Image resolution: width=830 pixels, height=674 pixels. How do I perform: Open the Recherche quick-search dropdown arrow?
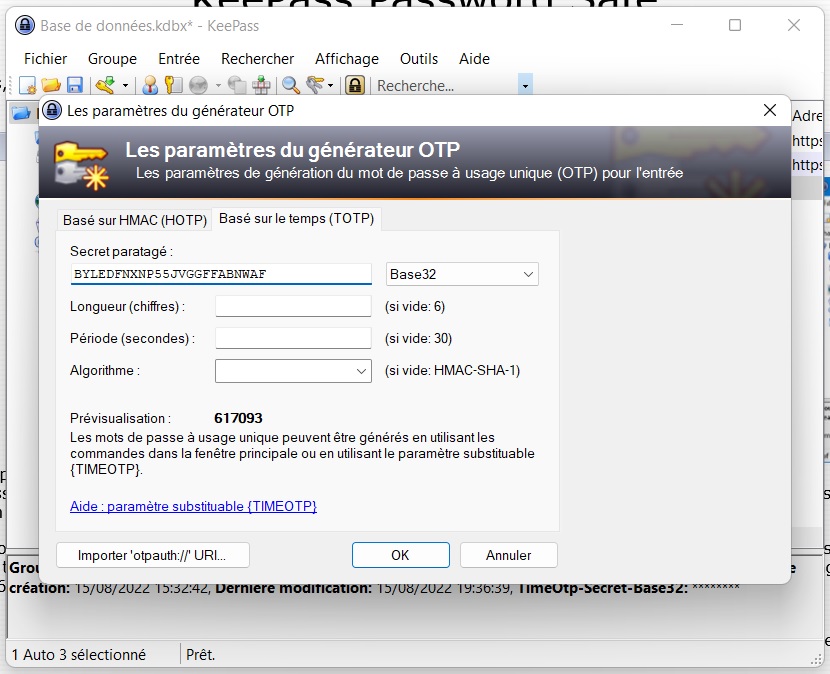tap(525, 86)
